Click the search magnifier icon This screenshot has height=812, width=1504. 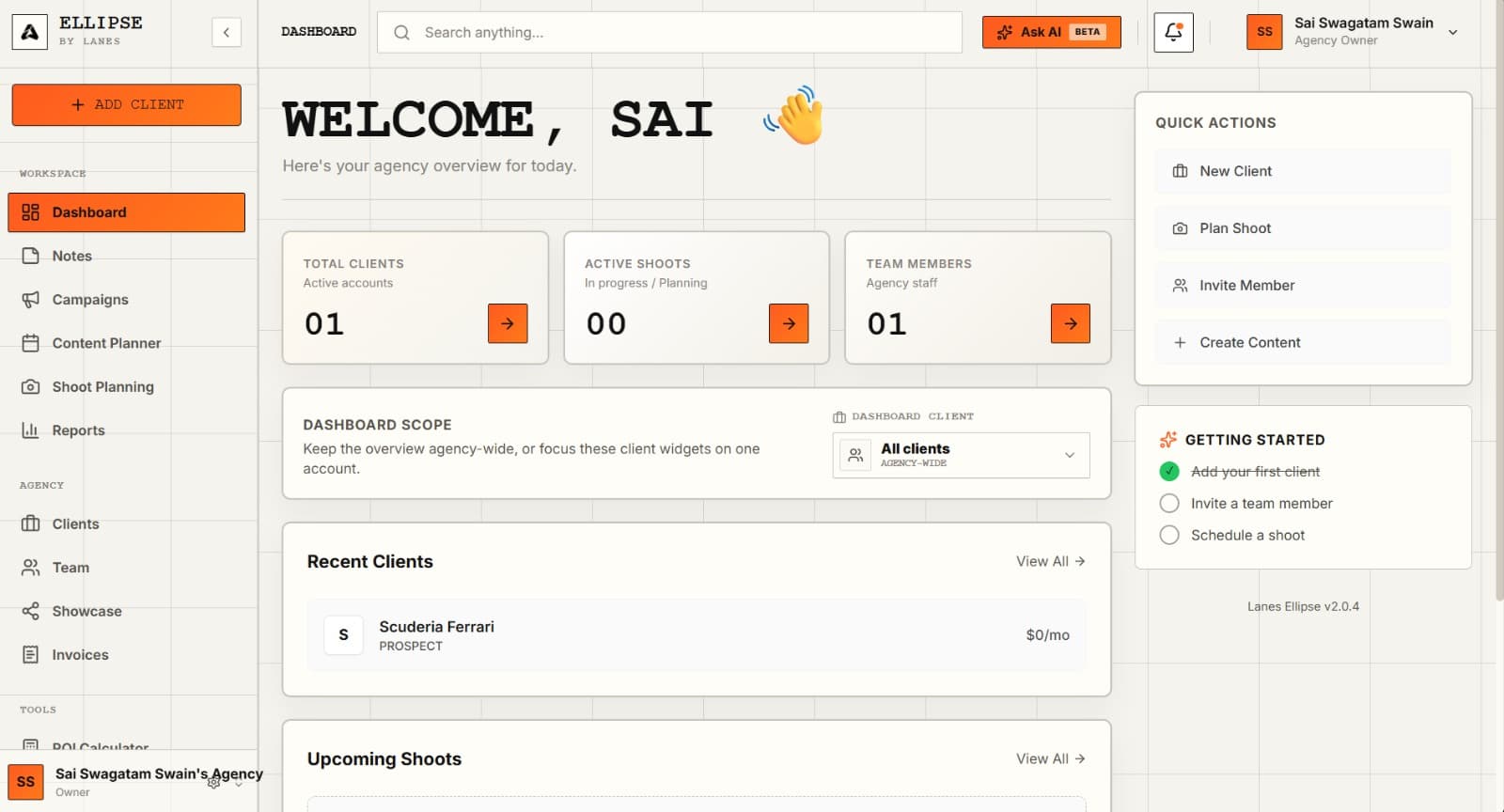tap(401, 32)
